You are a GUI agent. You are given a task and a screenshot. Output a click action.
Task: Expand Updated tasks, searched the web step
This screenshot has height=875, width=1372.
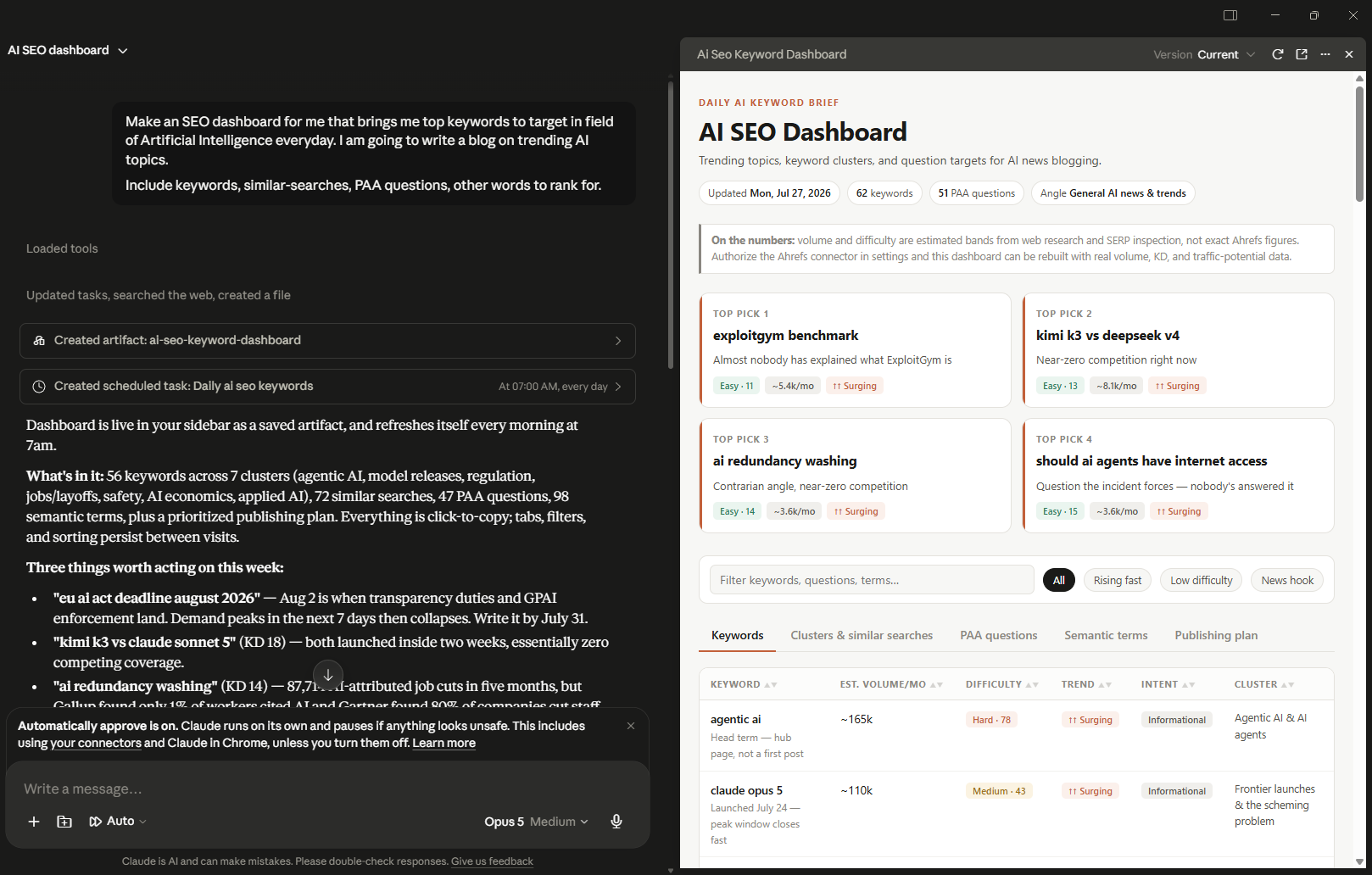(x=159, y=295)
